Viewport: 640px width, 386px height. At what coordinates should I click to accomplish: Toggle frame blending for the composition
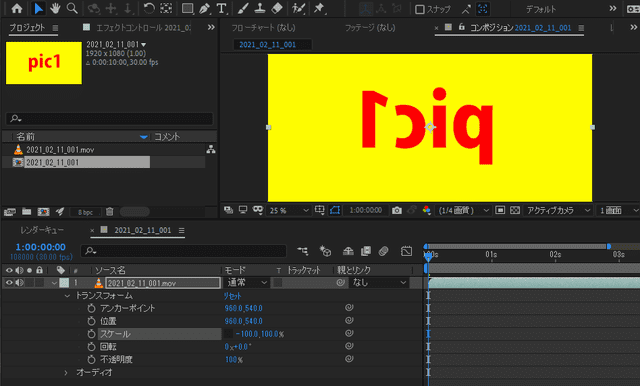(366, 251)
